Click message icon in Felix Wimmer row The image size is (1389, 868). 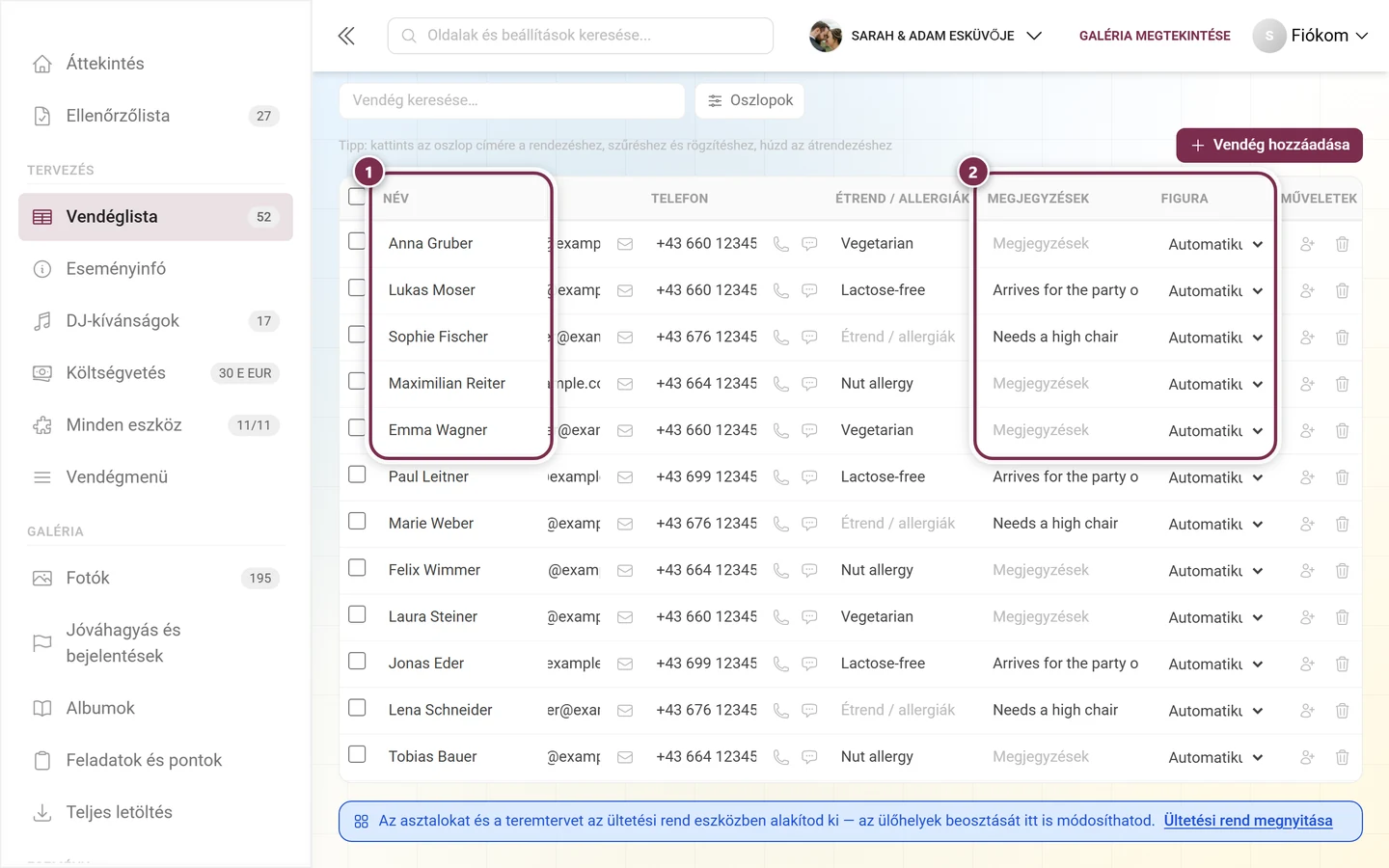coord(810,571)
